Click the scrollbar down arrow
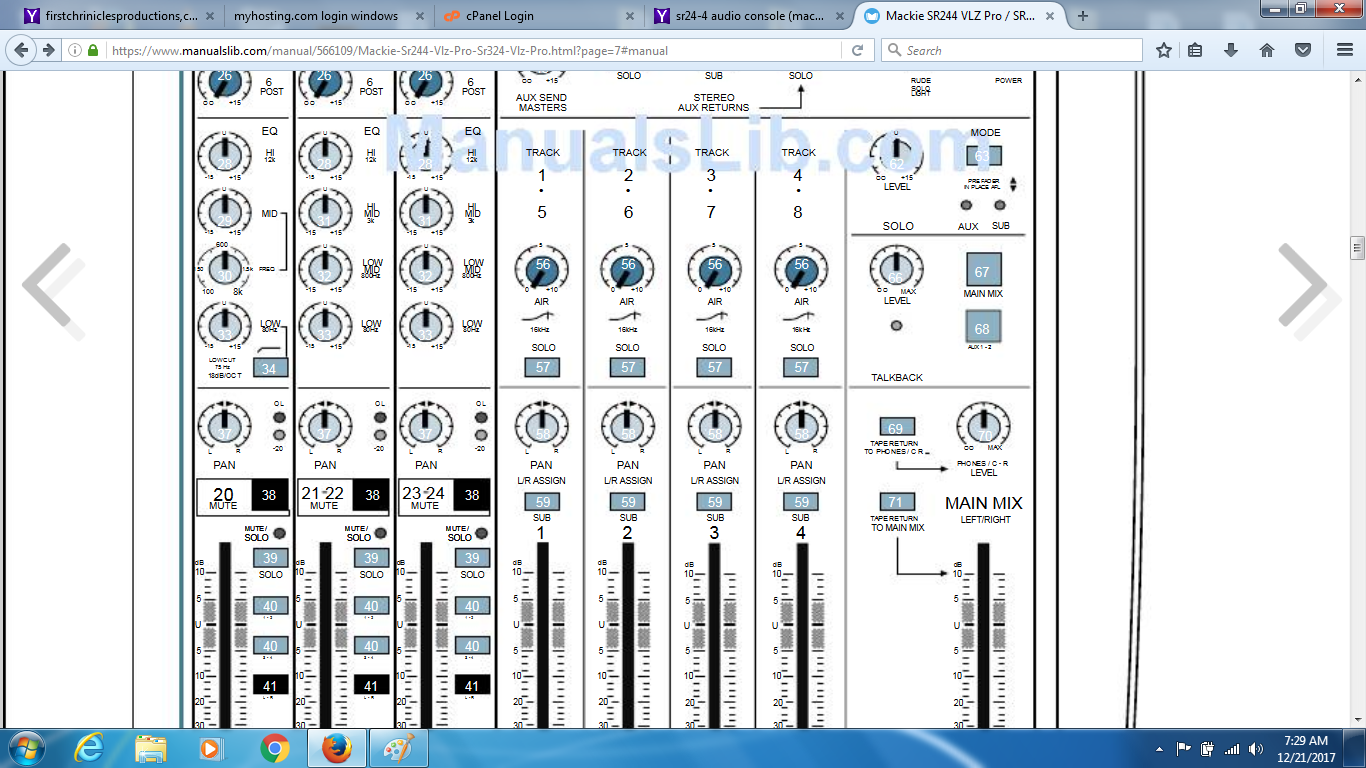 [x=1357, y=721]
